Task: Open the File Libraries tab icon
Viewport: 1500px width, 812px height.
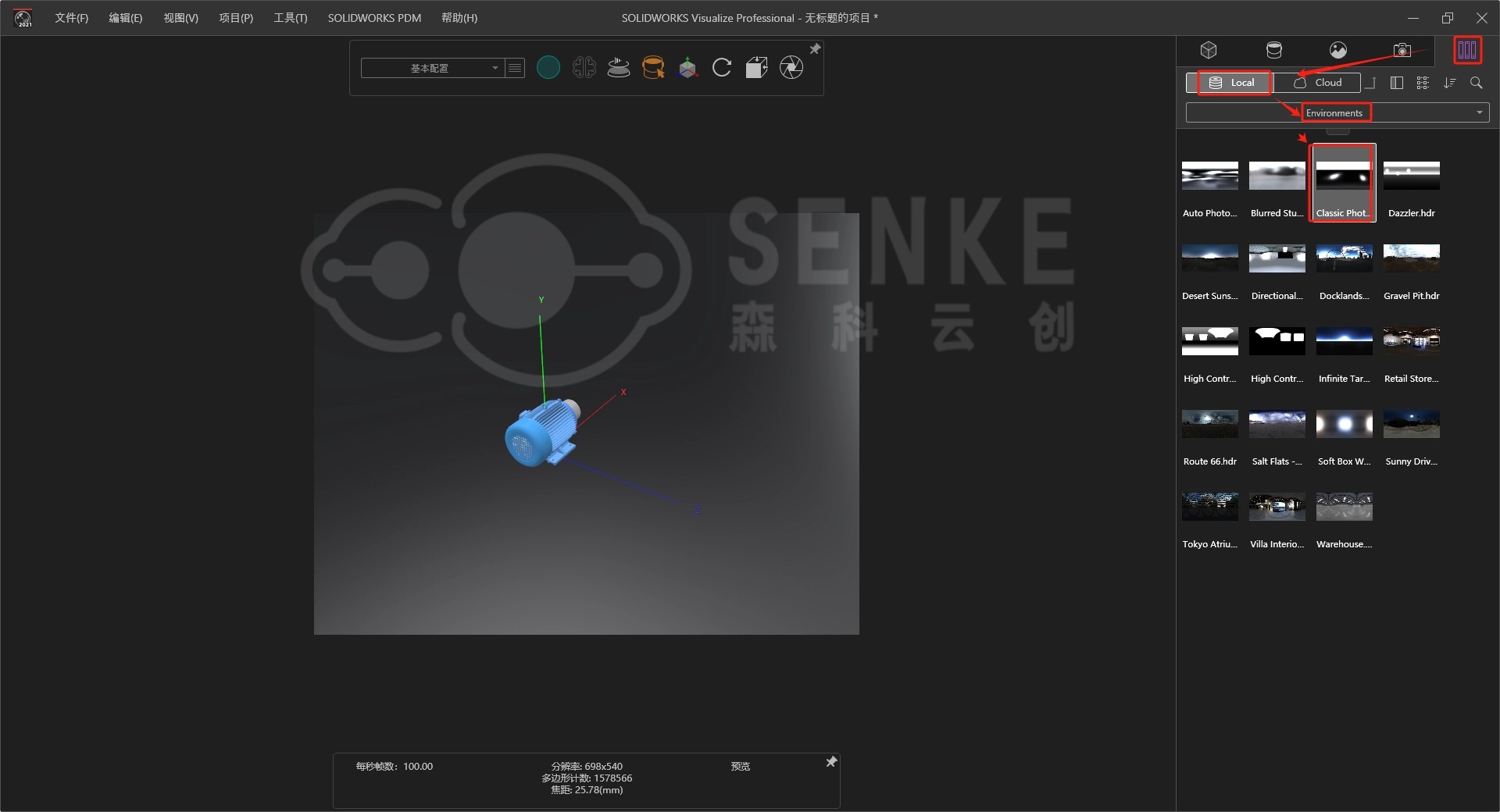Action: [x=1467, y=51]
